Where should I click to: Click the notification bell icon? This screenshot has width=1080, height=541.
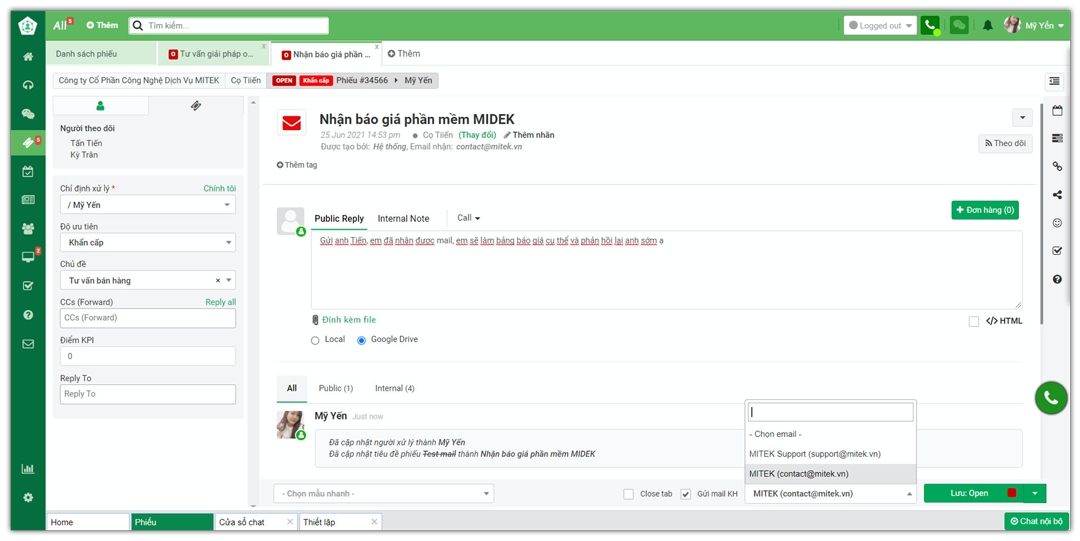(x=988, y=25)
